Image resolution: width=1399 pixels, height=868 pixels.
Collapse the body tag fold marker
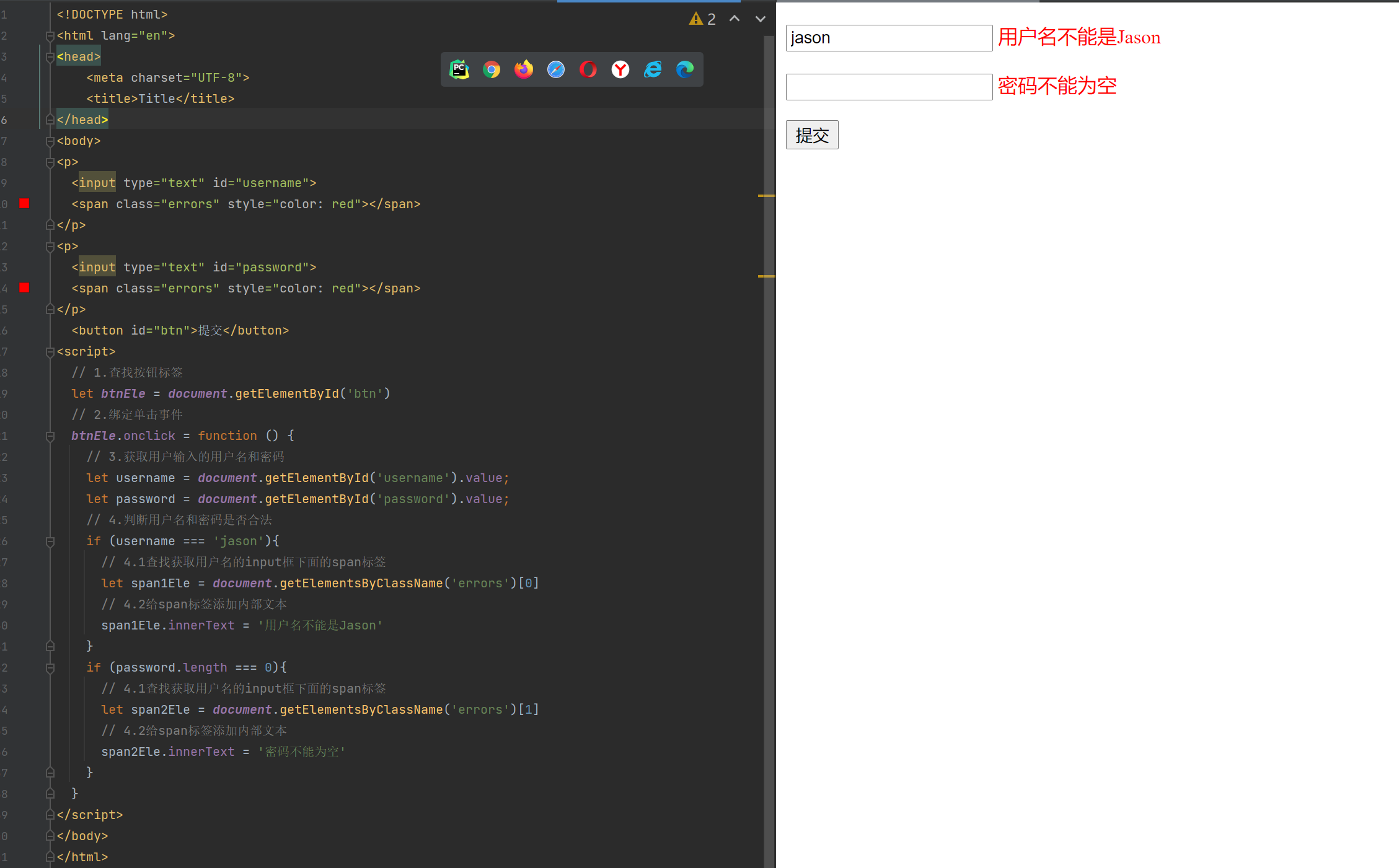point(50,141)
